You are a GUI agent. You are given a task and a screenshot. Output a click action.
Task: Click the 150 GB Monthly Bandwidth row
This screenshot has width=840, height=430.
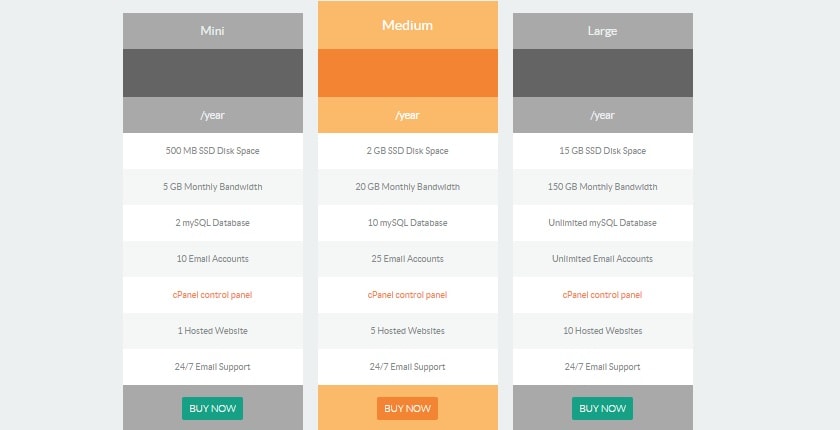603,187
